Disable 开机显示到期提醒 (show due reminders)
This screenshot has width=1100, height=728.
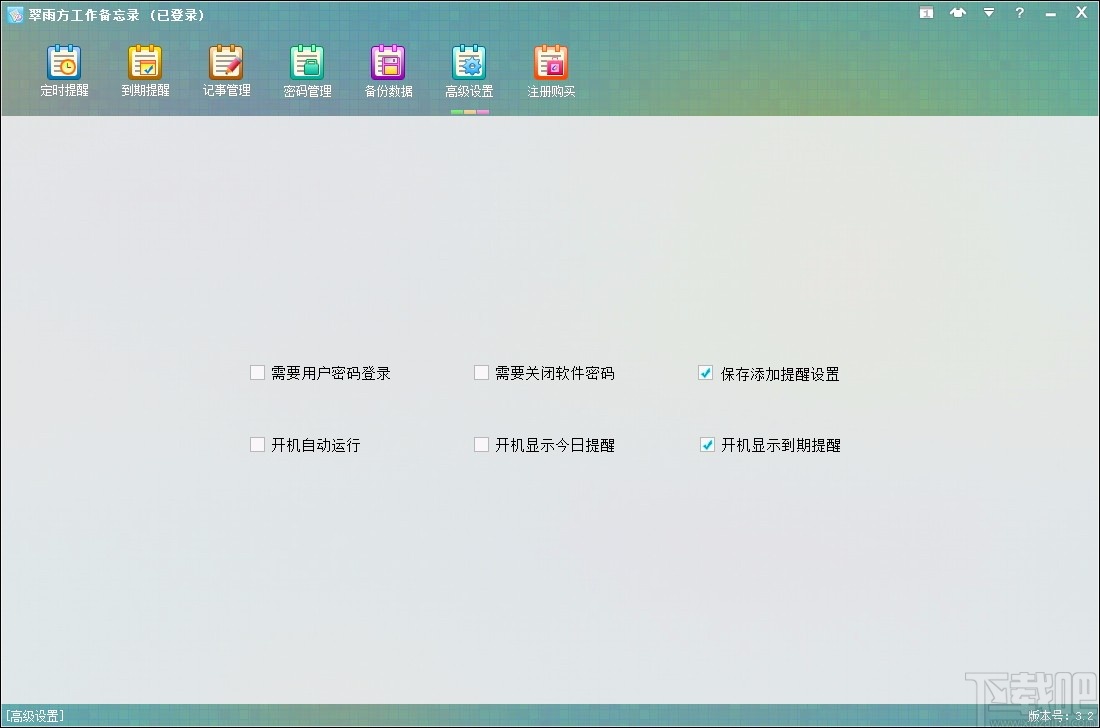[707, 444]
